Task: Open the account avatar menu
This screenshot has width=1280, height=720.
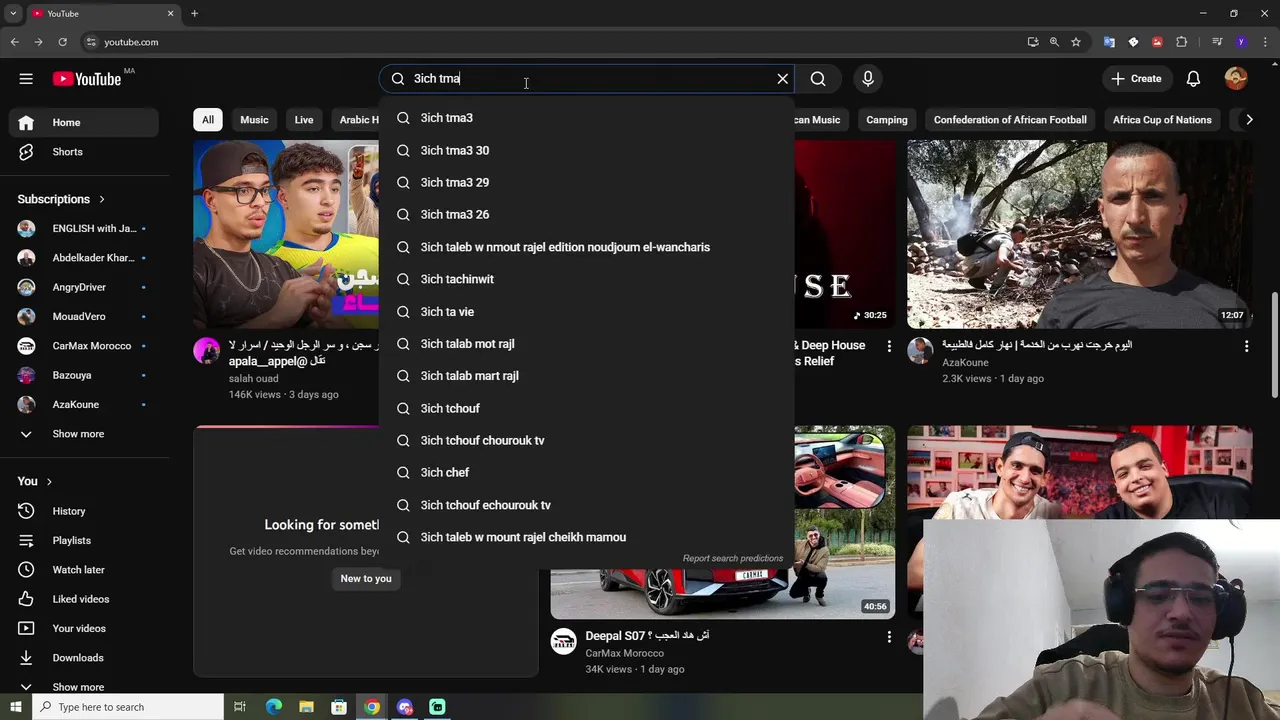Action: [1236, 79]
